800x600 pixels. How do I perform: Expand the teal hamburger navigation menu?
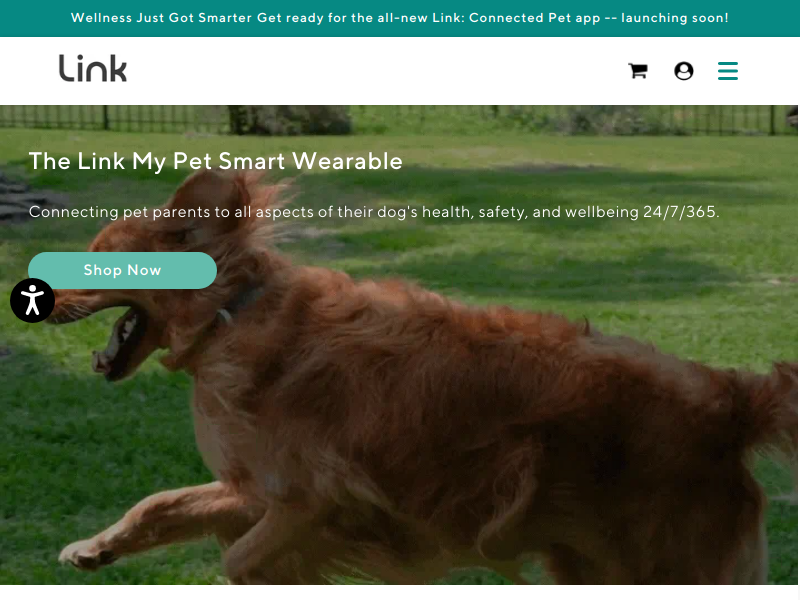728,70
